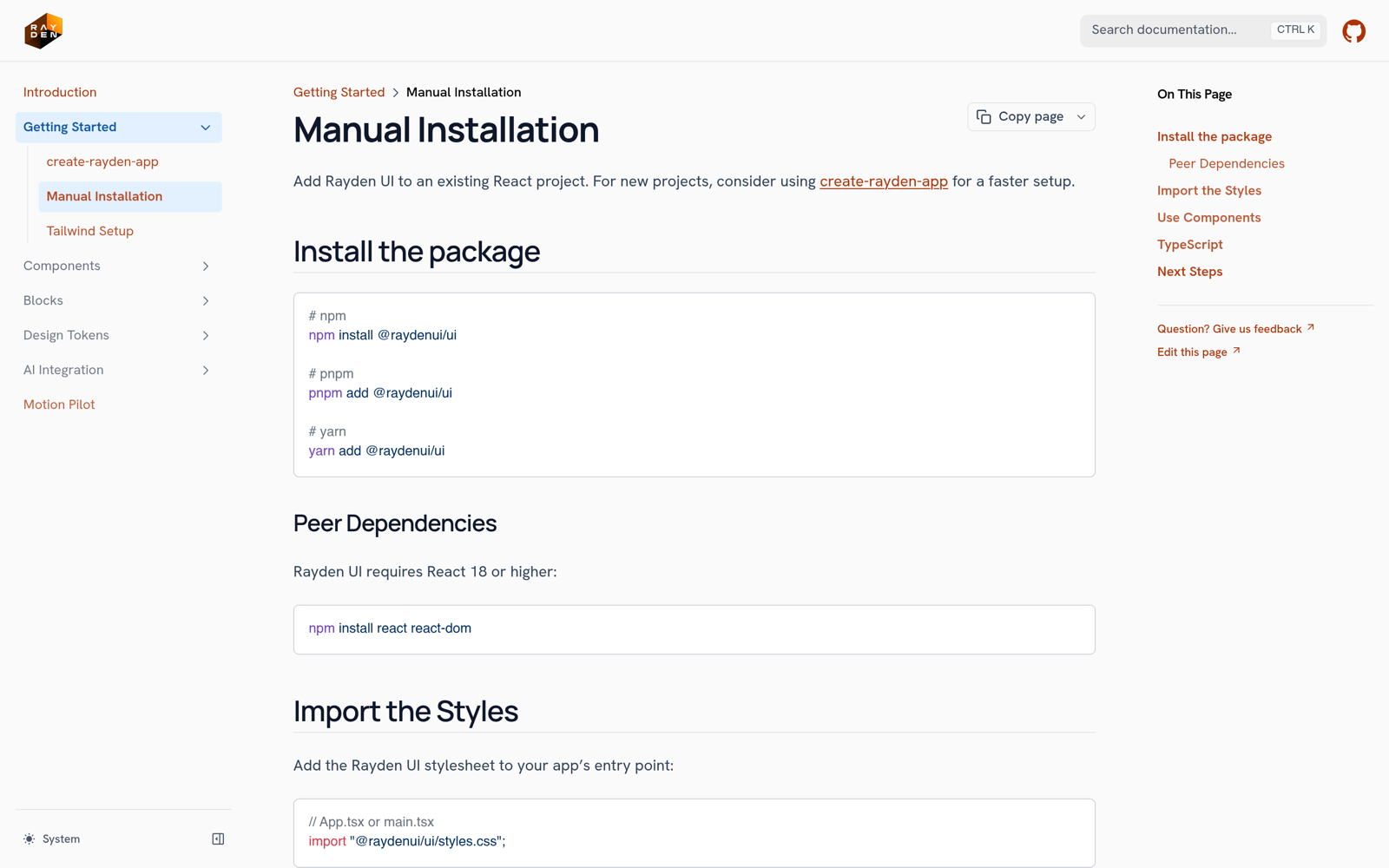Switch theme via the System toggle

pyautogui.click(x=52, y=839)
